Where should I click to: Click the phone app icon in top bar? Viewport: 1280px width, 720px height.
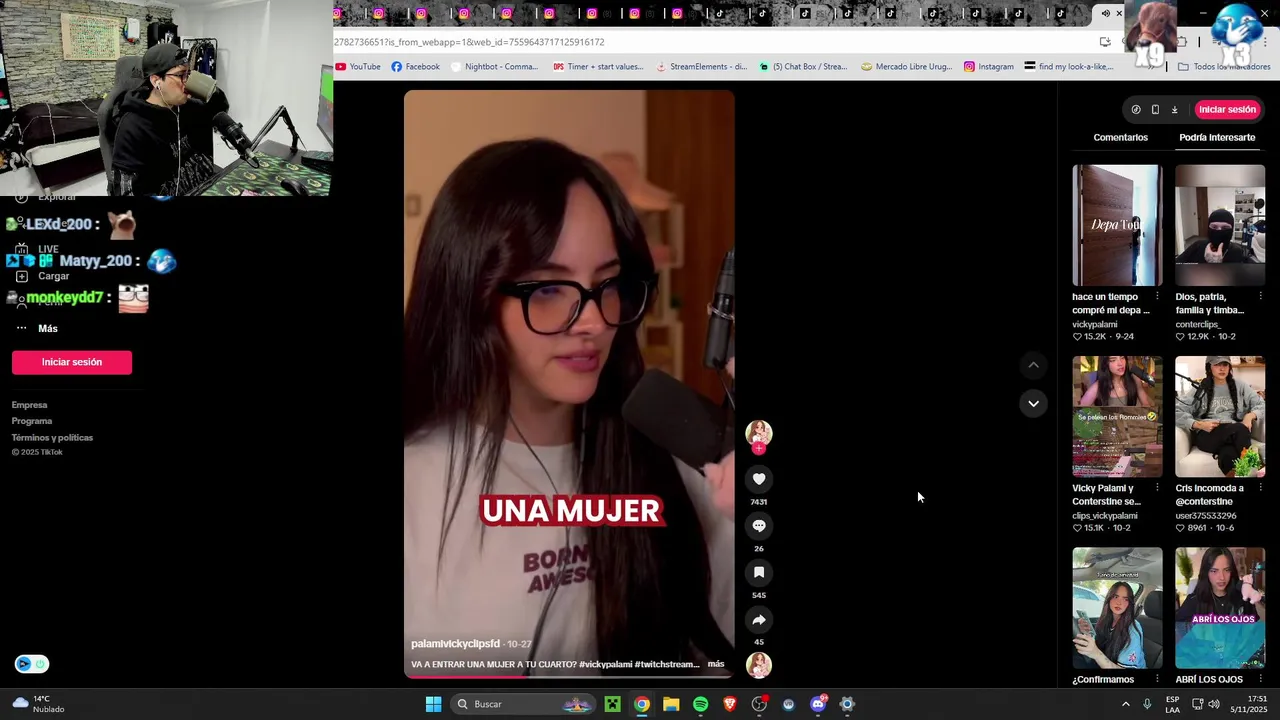pos(1155,110)
